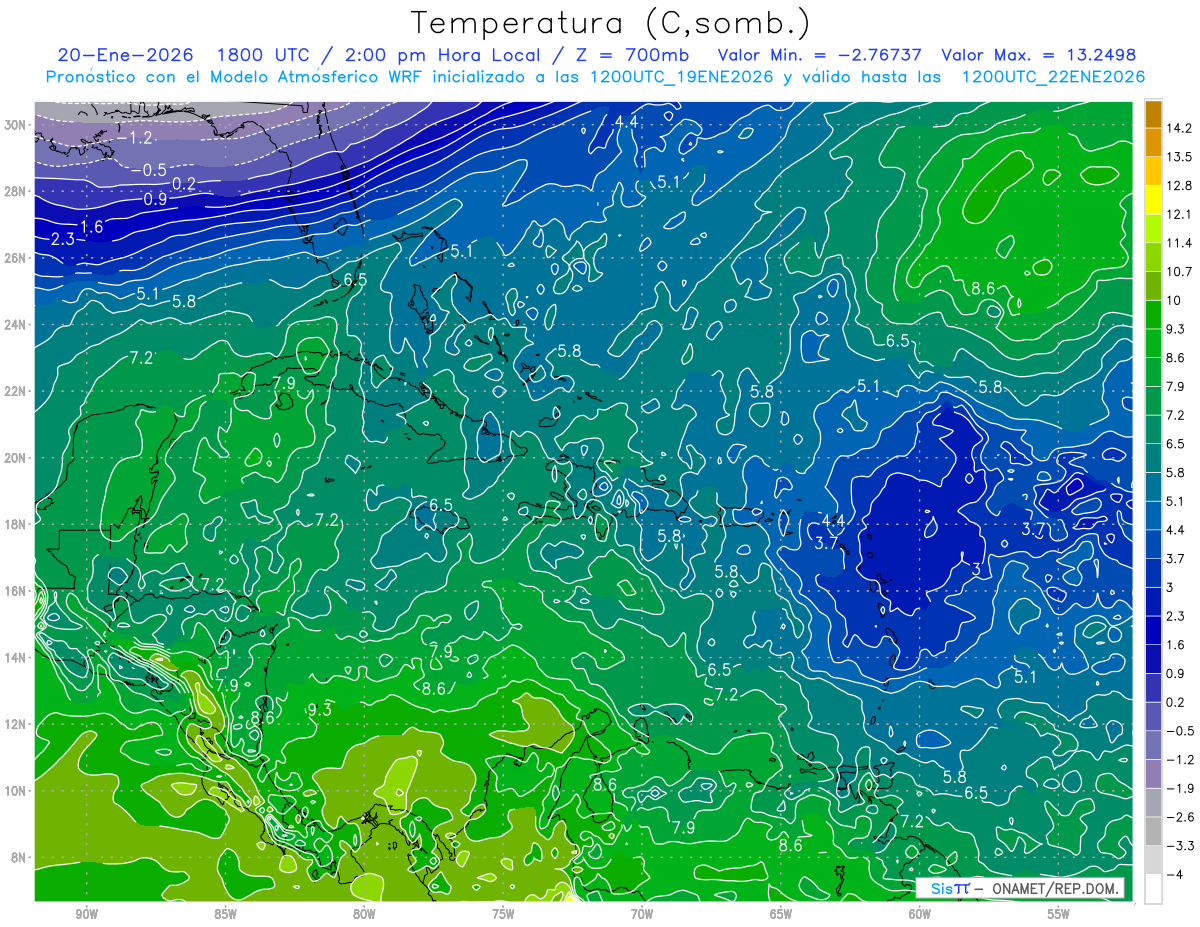Click the title "Temperatura (C,somb.)"
This screenshot has height=927, width=1200.
pos(610,23)
